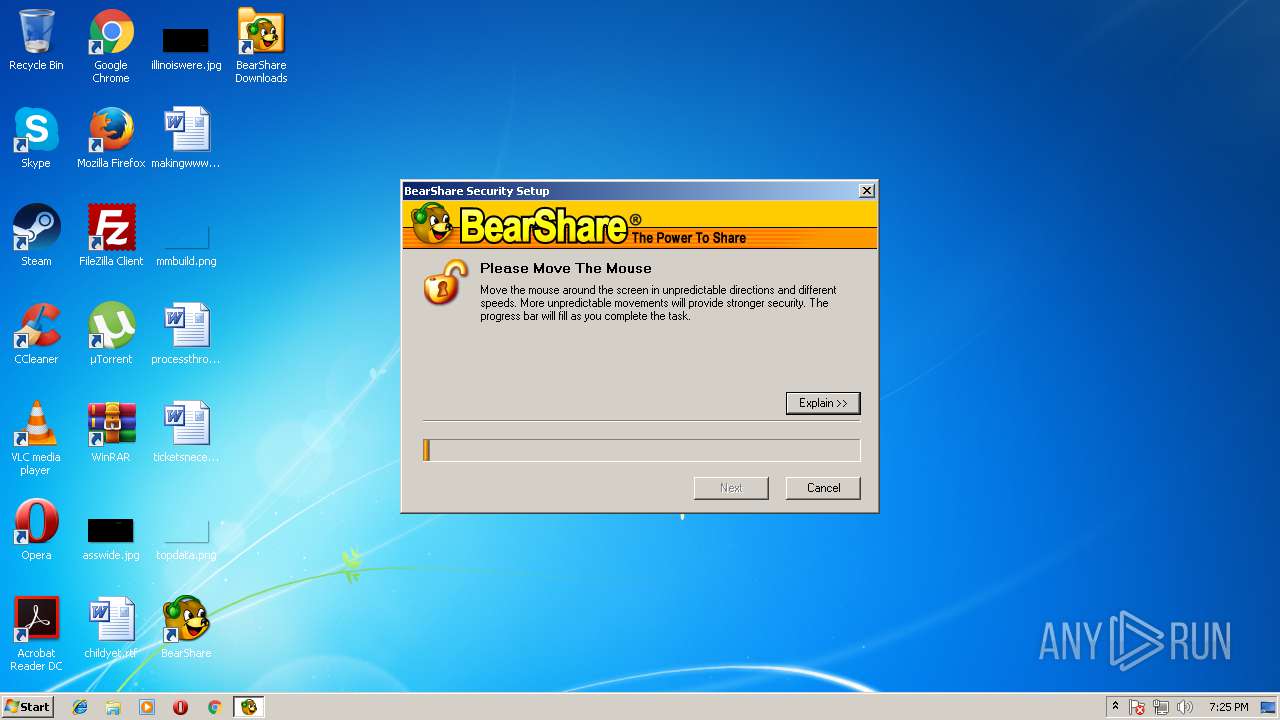Select the illinoiswere.jpg file icon
The image size is (1280, 720).
click(x=186, y=46)
